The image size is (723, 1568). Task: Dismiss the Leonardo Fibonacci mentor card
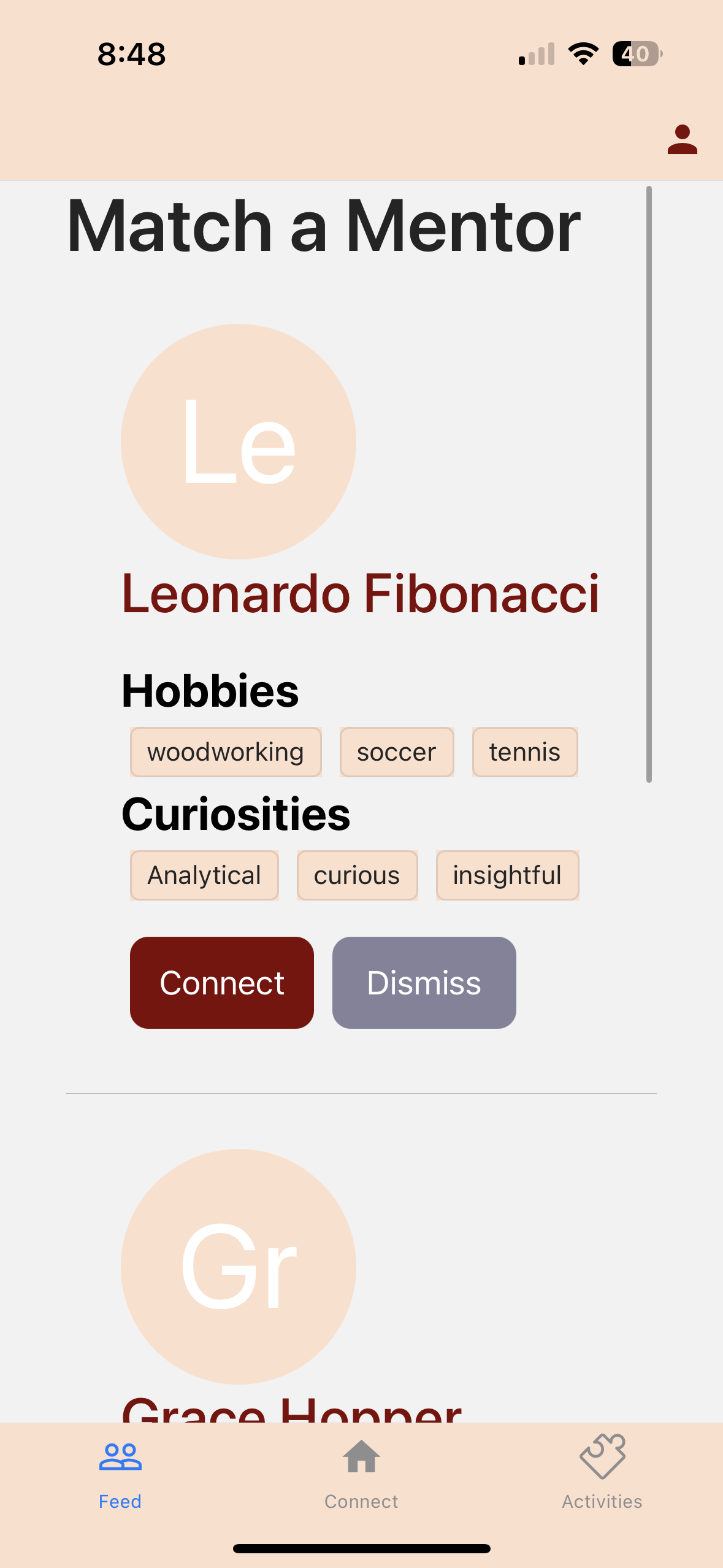(424, 983)
